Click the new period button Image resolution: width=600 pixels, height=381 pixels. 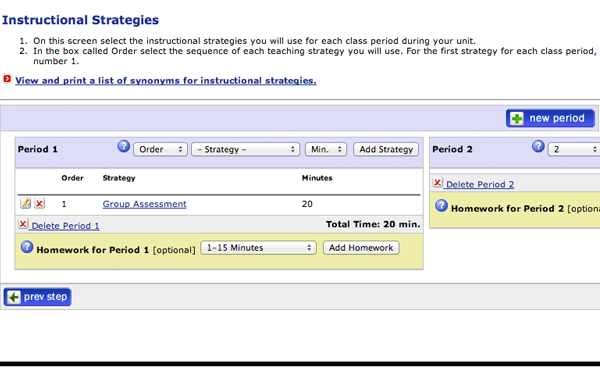tap(550, 118)
